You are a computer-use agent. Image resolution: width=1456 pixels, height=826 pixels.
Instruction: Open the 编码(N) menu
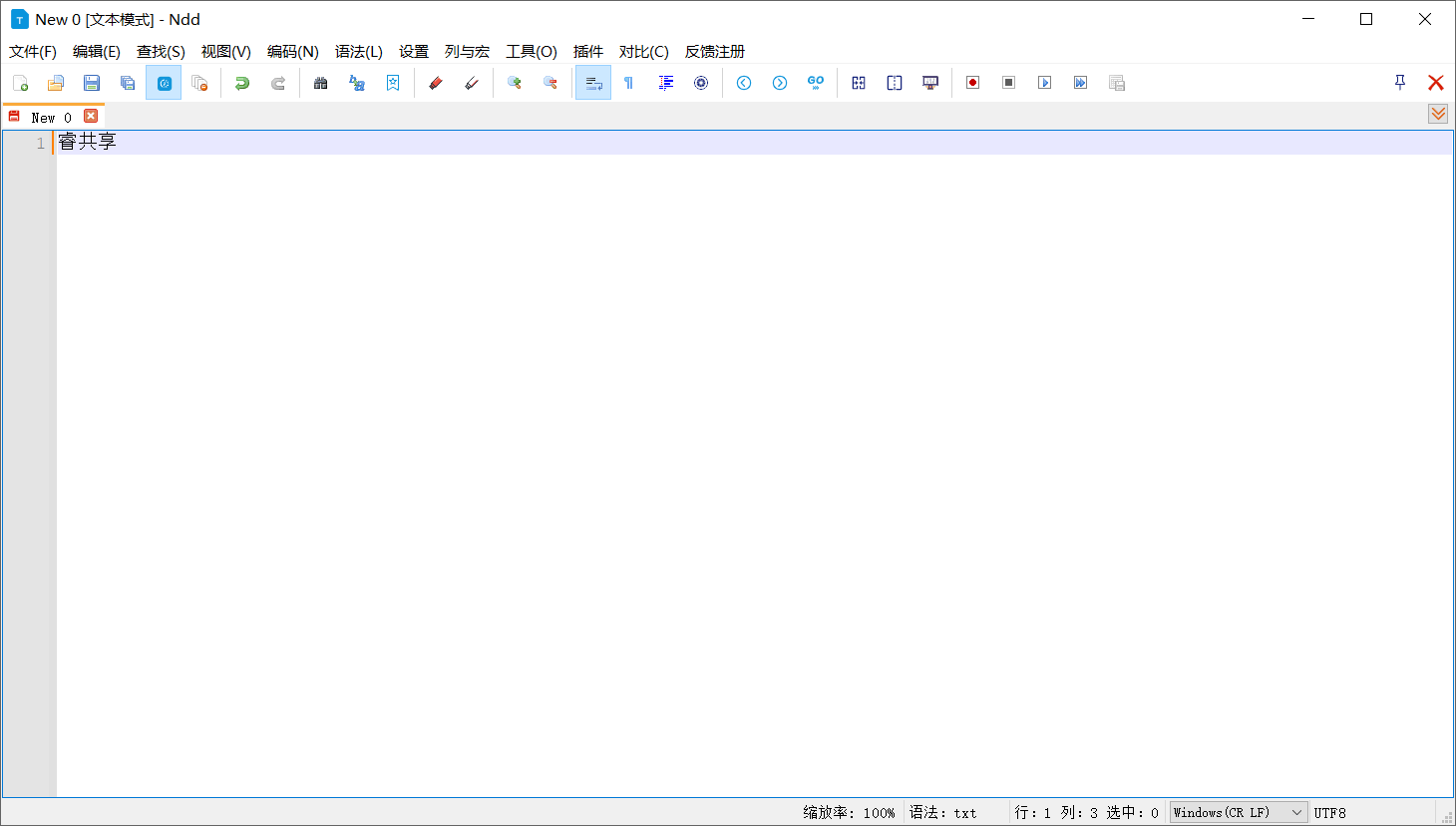(294, 51)
